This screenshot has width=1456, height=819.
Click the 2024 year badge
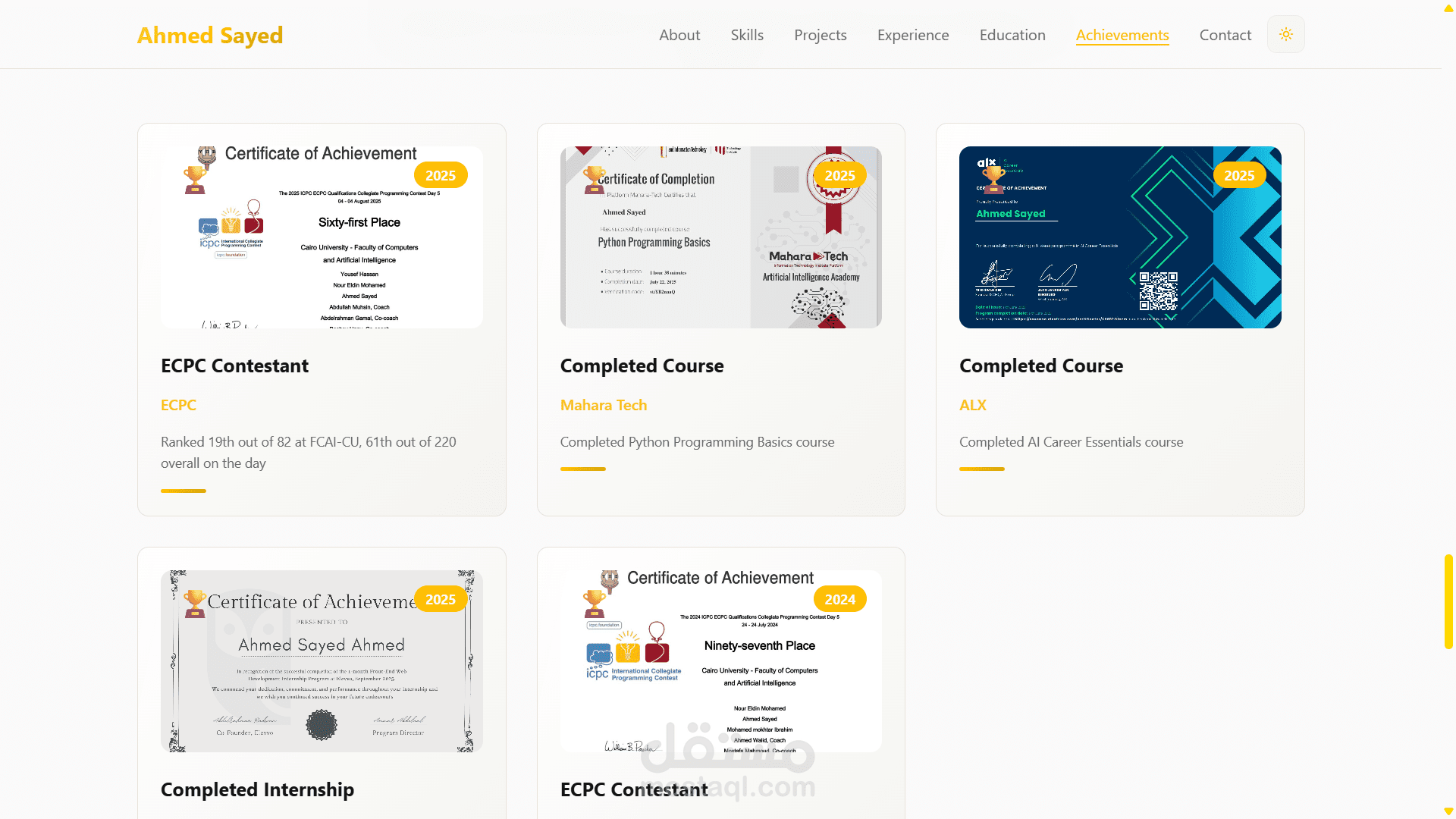839,599
